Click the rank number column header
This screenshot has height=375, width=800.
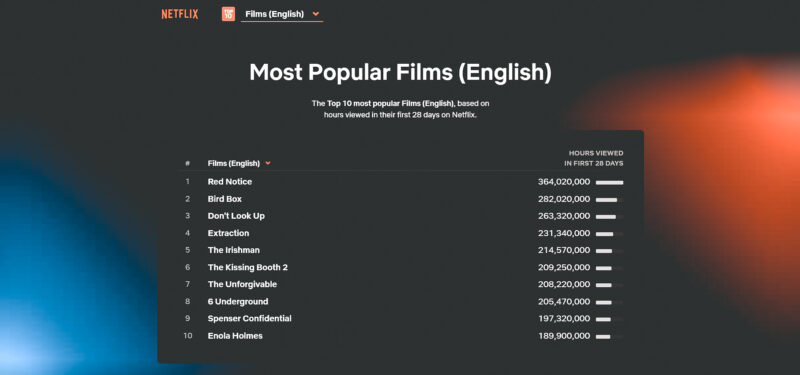[188, 164]
